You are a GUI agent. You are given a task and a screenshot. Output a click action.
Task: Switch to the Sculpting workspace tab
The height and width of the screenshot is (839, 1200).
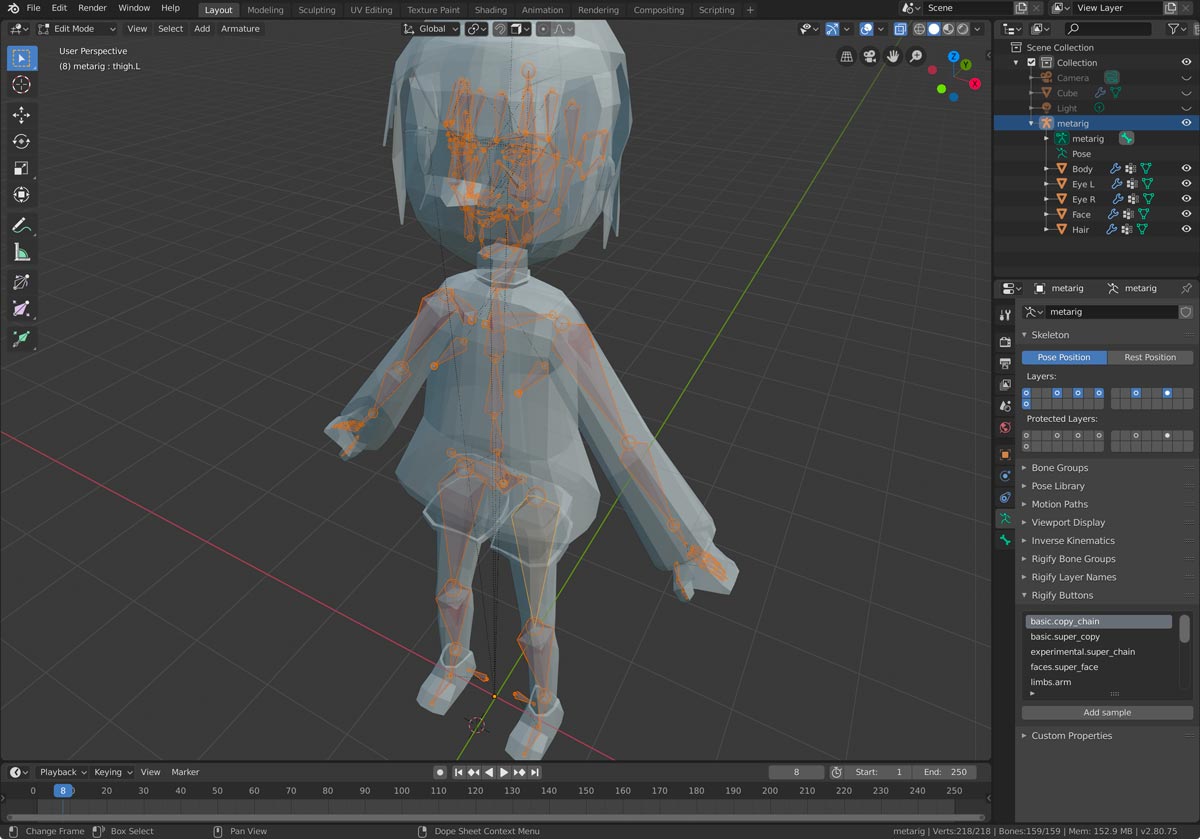pos(317,10)
